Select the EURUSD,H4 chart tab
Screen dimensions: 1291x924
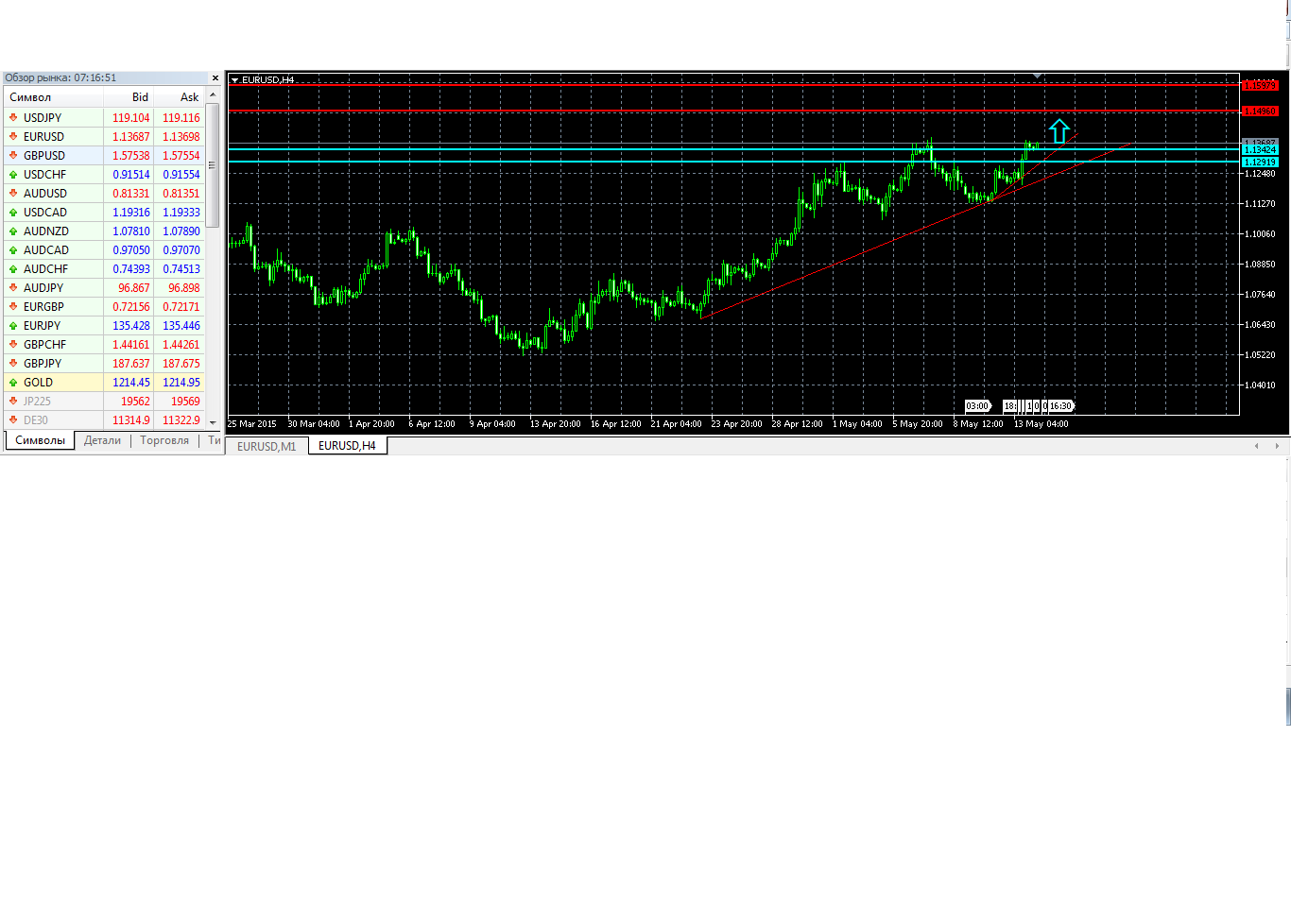tap(347, 446)
